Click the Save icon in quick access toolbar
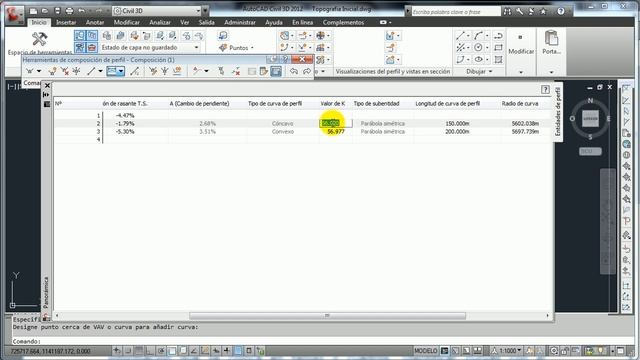Screen dimensions: 640x360 57,11
